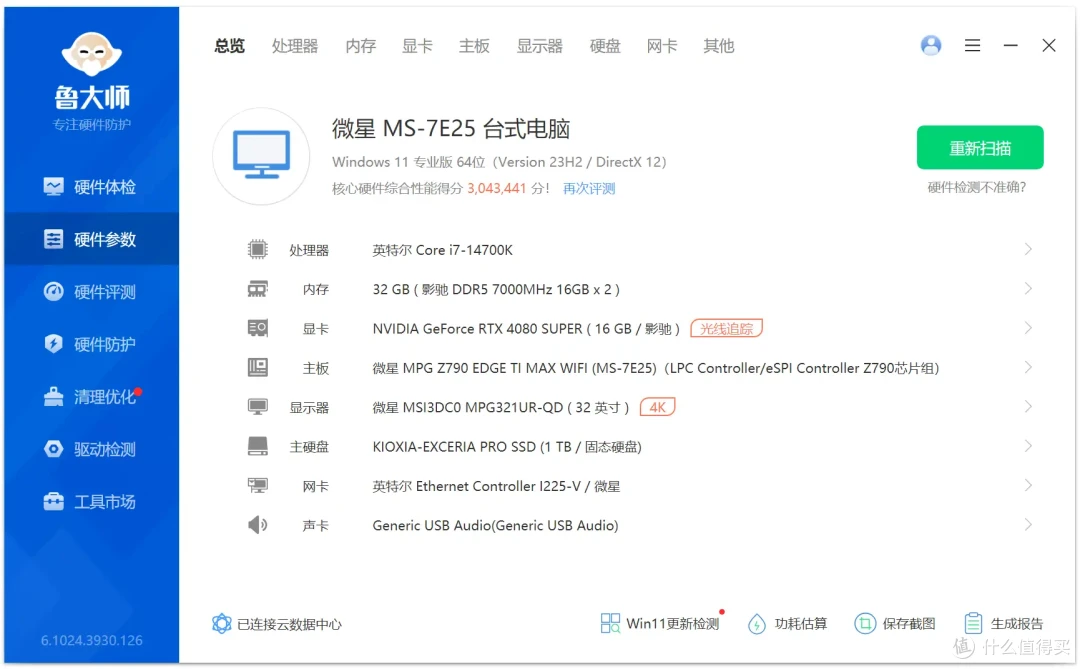Click the 主板 motherboard icon
This screenshot has width=1080, height=669.
tap(258, 367)
